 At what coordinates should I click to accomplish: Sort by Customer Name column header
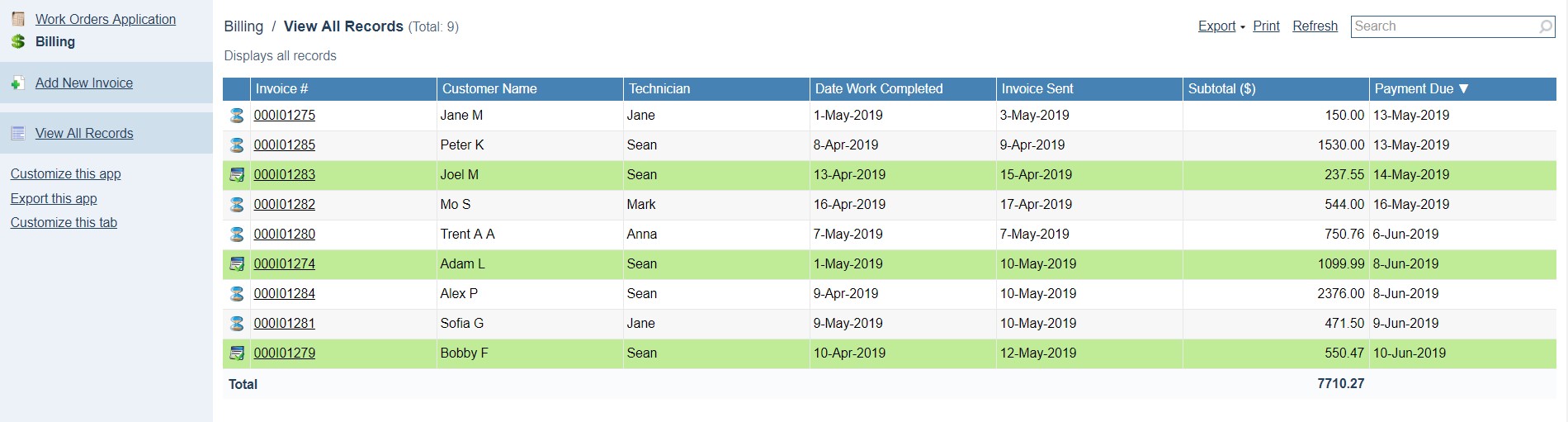[x=489, y=89]
